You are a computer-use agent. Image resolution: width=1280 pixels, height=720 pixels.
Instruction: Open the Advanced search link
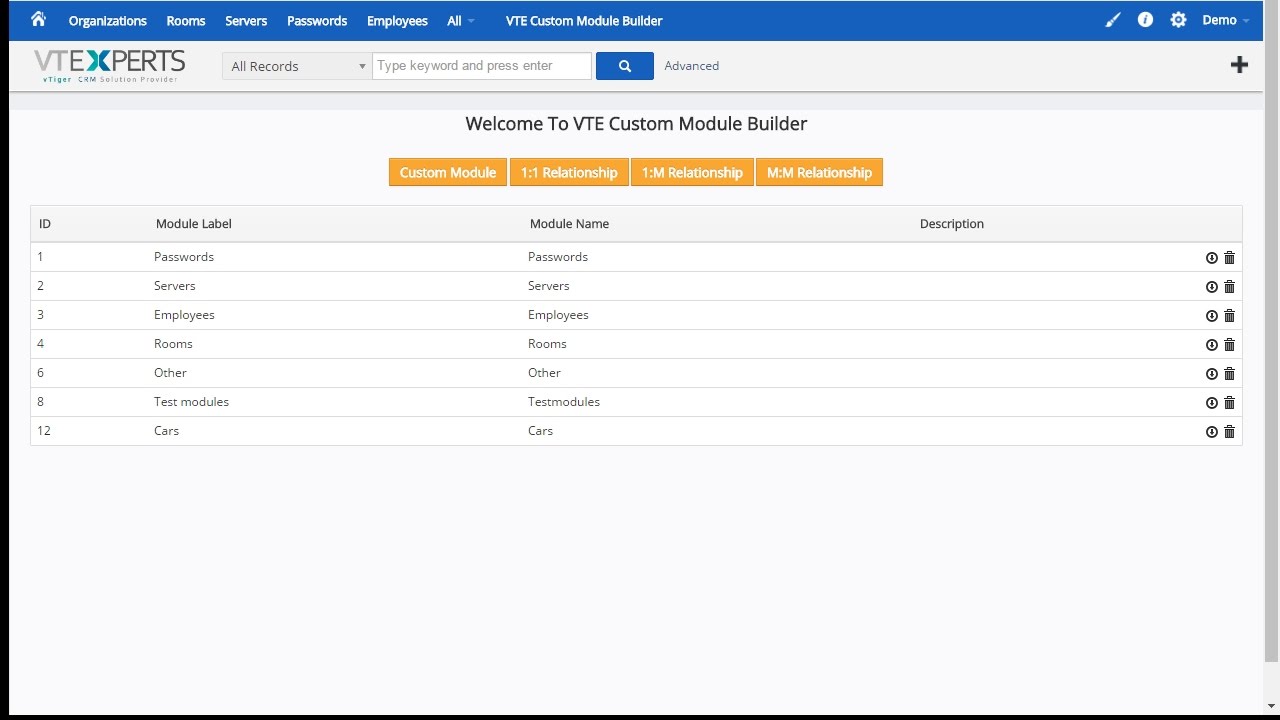[x=692, y=66]
